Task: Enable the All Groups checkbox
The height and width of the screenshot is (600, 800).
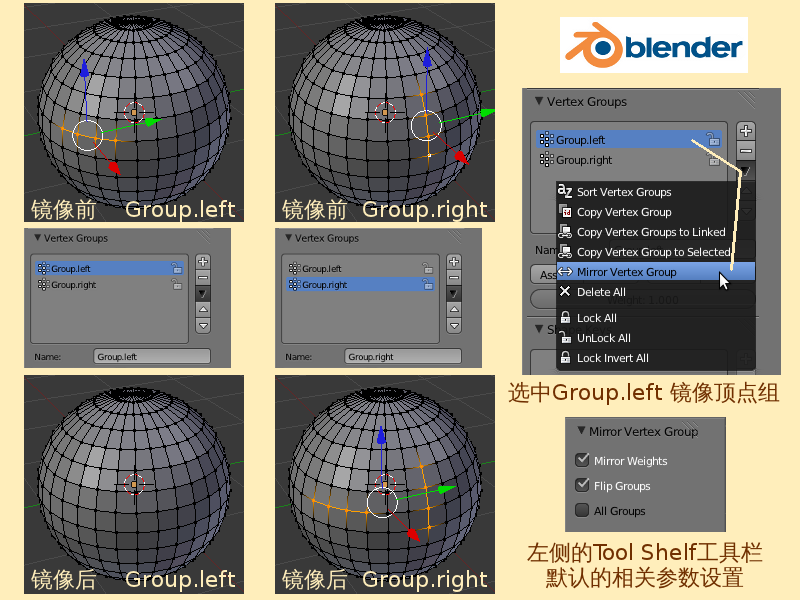Action: point(582,510)
